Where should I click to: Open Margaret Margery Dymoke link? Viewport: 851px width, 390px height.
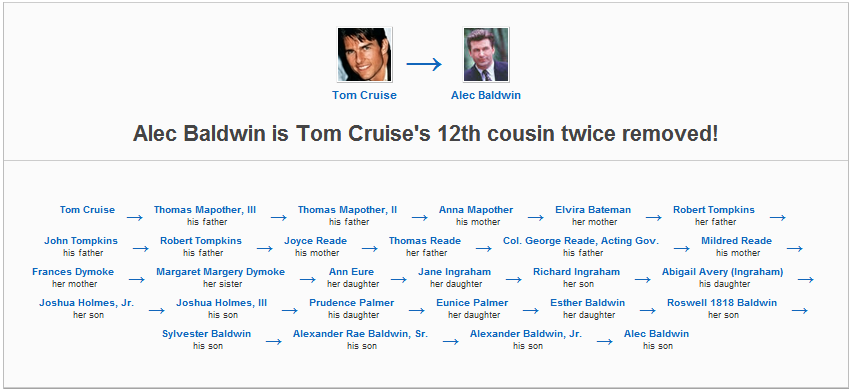pos(220,272)
